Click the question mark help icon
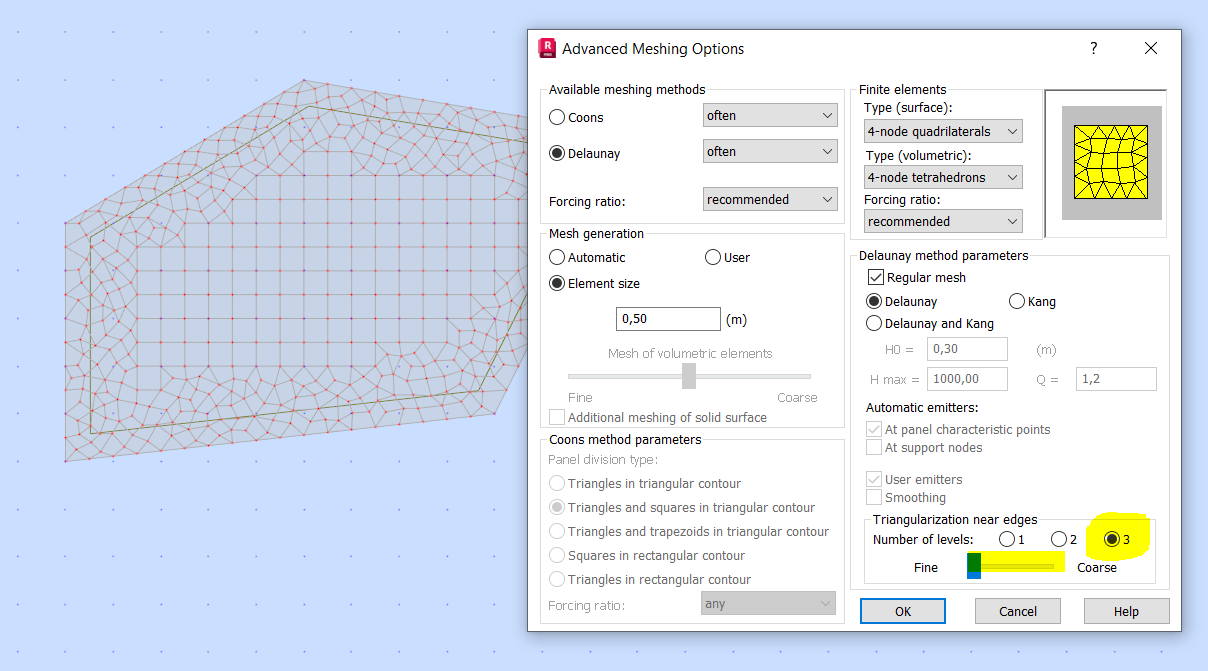 click(1093, 47)
